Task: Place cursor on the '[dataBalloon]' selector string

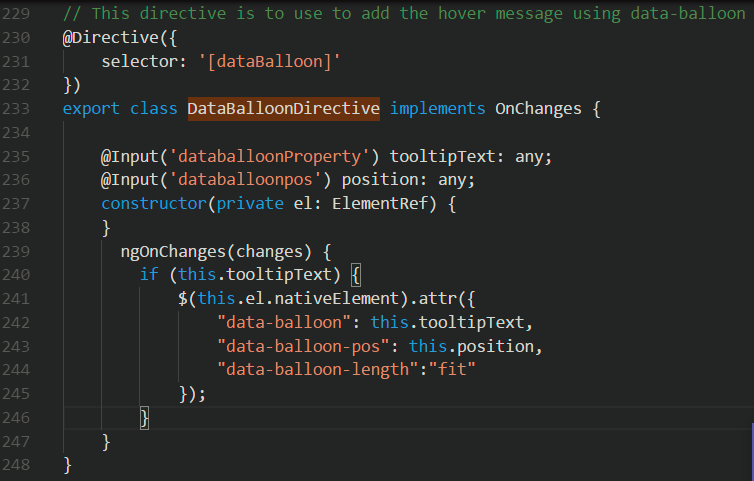Action: 283,62
